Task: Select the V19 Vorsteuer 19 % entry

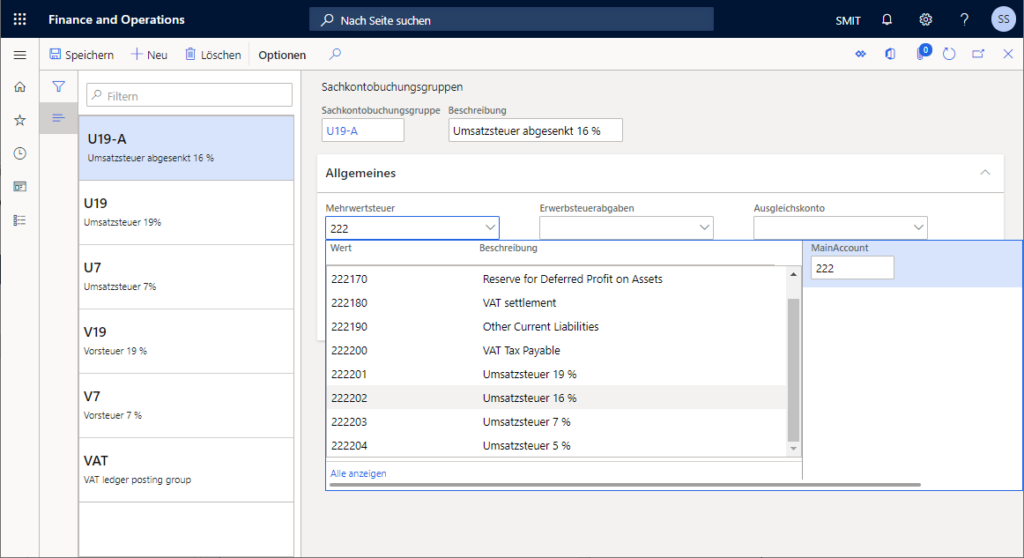Action: click(x=186, y=341)
